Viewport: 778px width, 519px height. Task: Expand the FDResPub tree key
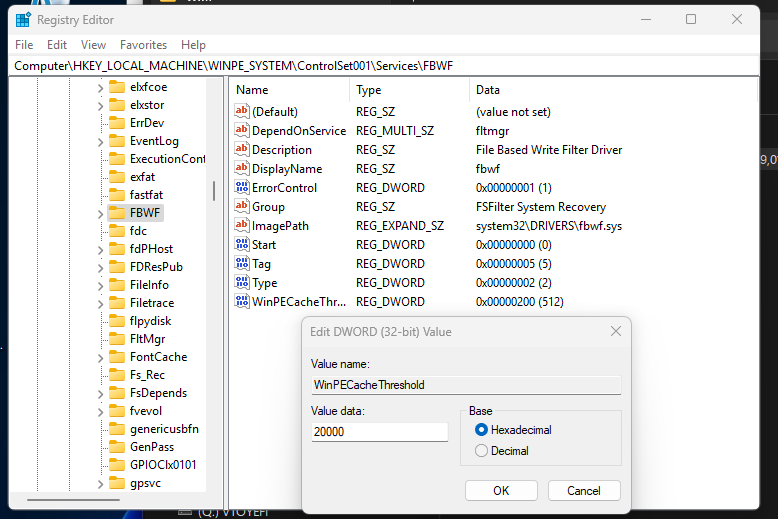coord(100,268)
